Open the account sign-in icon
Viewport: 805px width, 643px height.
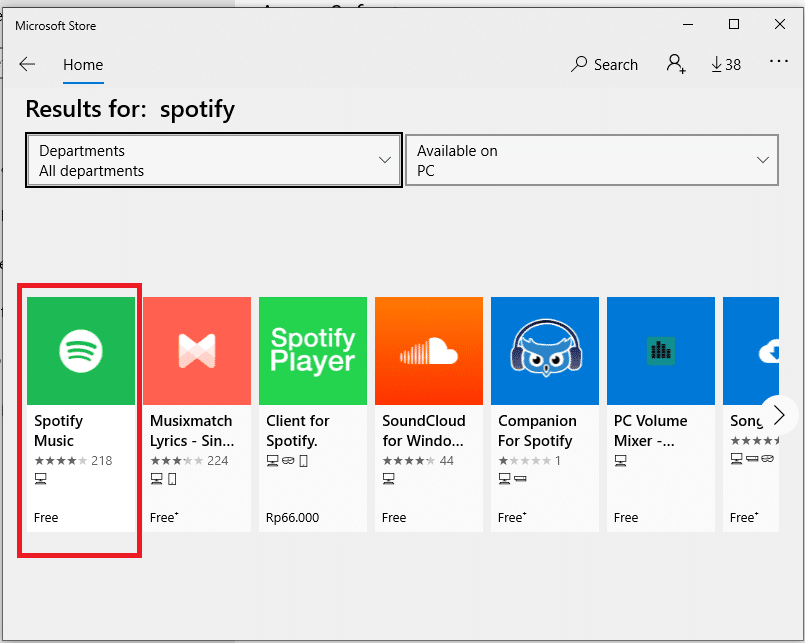click(x=676, y=64)
